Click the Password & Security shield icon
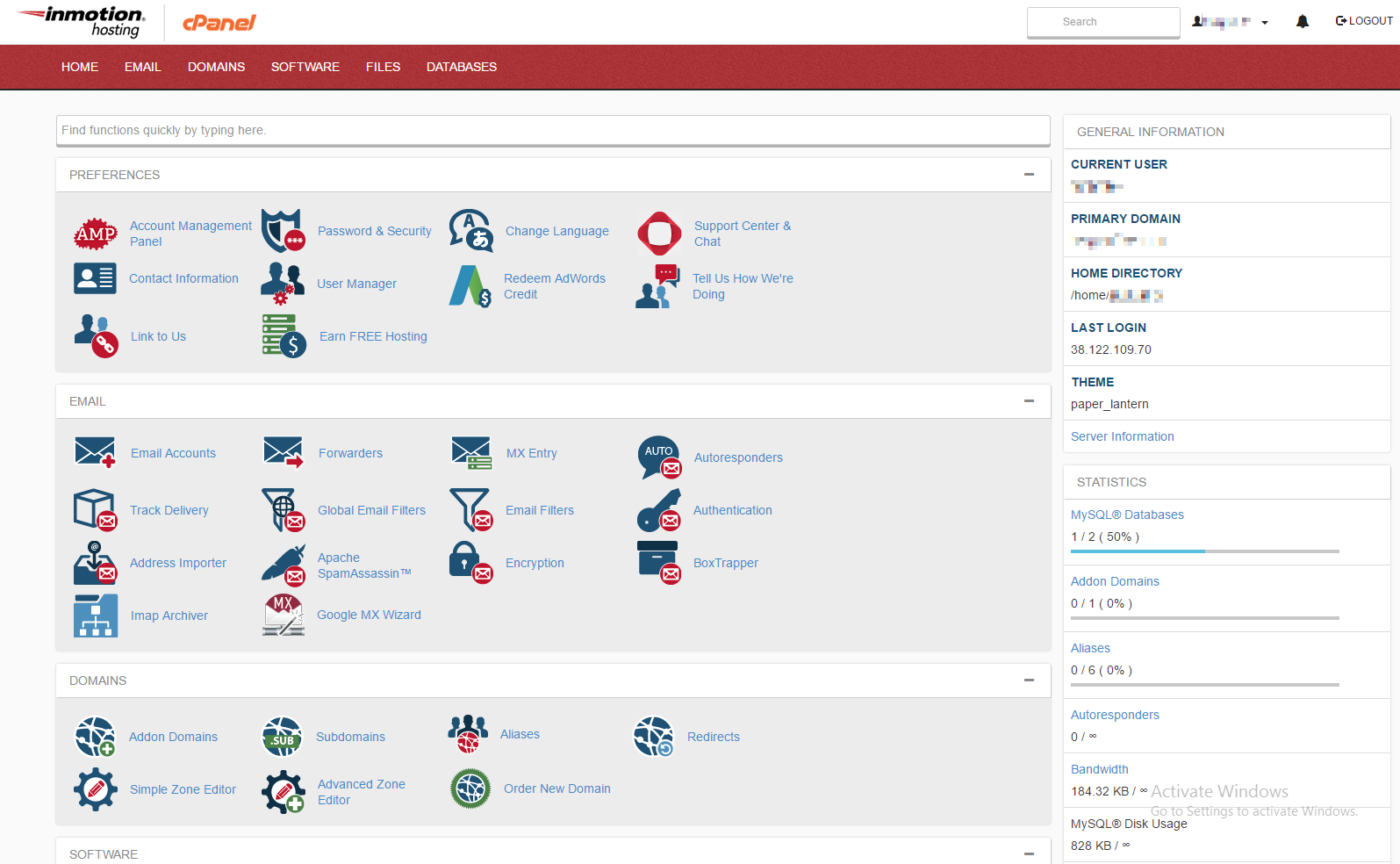The width and height of the screenshot is (1400, 864). [x=283, y=231]
